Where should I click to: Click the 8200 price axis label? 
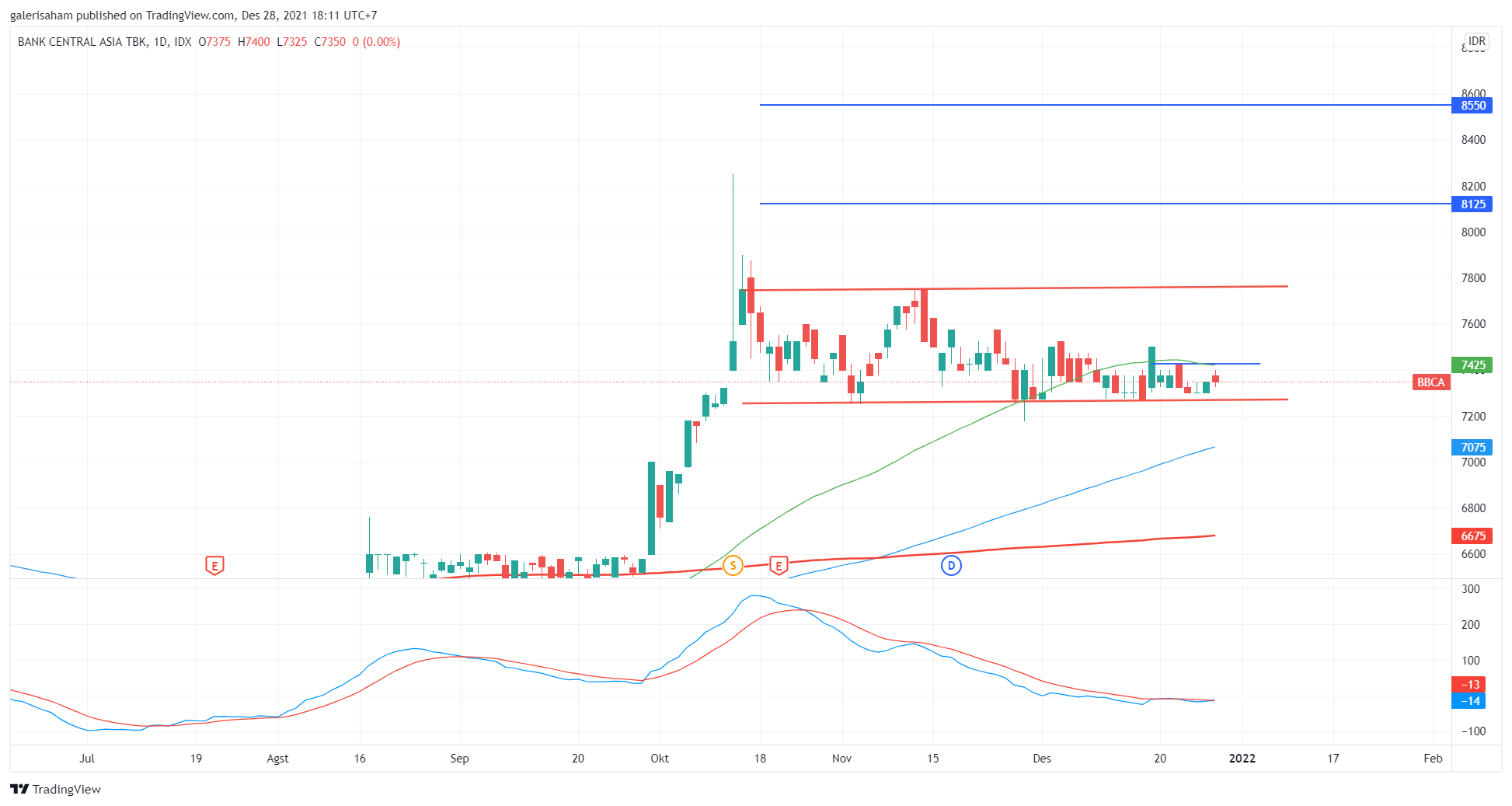[x=1473, y=187]
